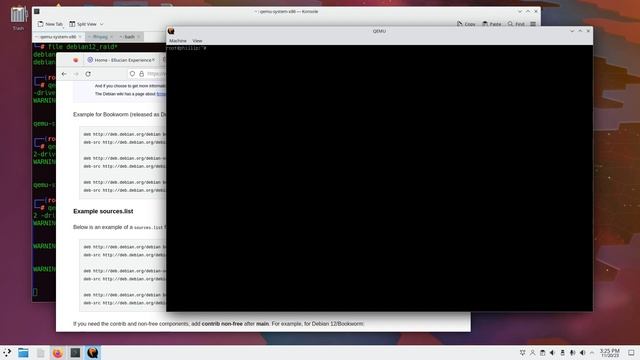Screen dimensions: 640x360
Task: Click the Firefox back arrow button
Action: [x=64, y=74]
